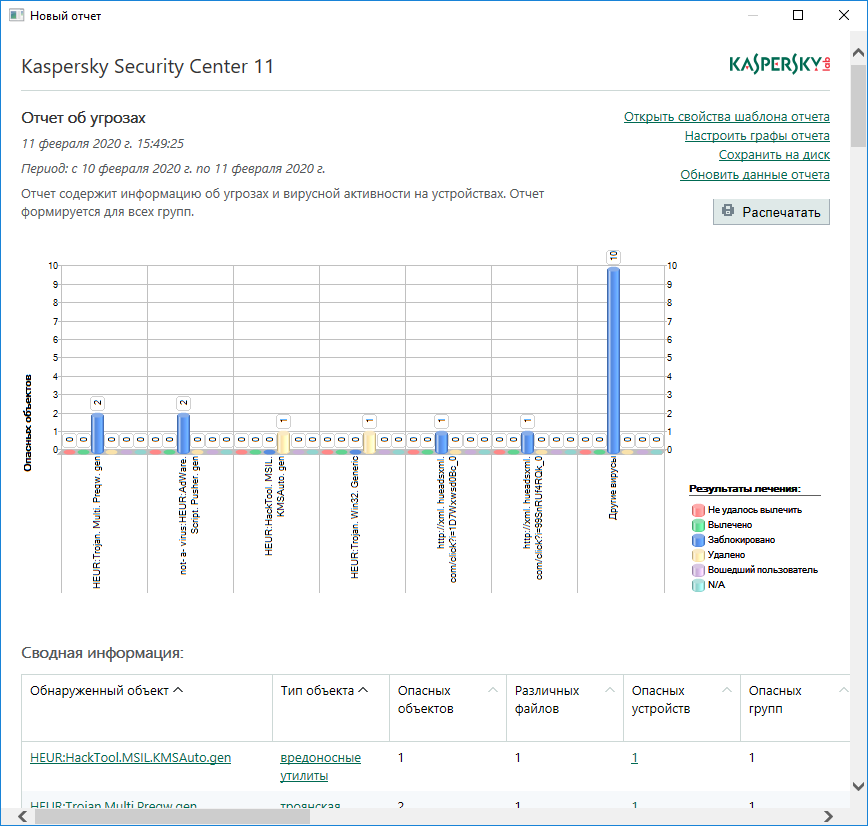
Task: Close the 'Новый отчет' window
Action: pyautogui.click(x=844, y=15)
